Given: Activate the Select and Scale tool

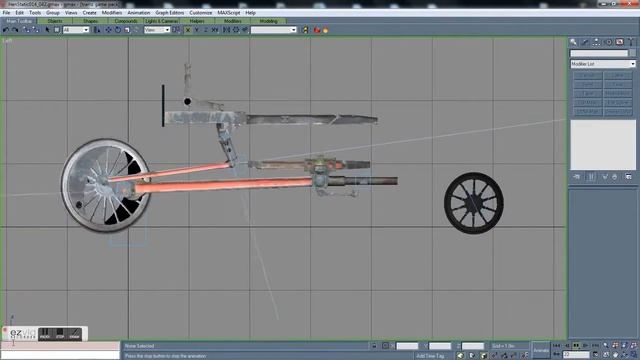Looking at the screenshot, I should pos(127,30).
